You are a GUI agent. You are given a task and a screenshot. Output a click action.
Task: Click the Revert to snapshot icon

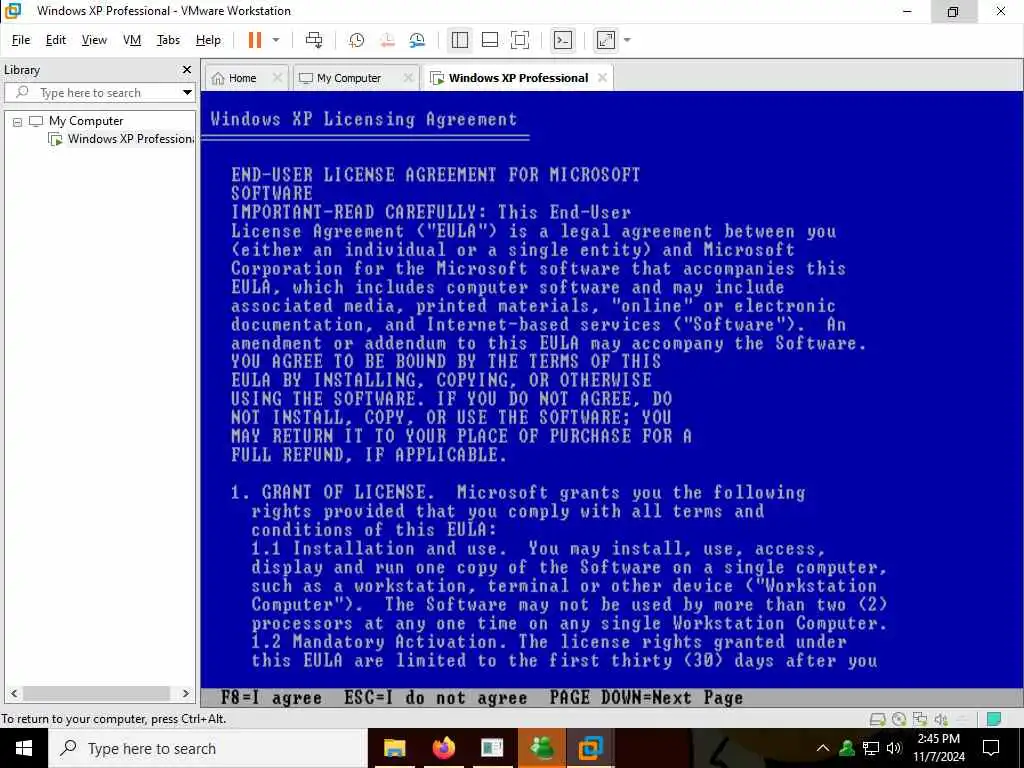point(387,40)
